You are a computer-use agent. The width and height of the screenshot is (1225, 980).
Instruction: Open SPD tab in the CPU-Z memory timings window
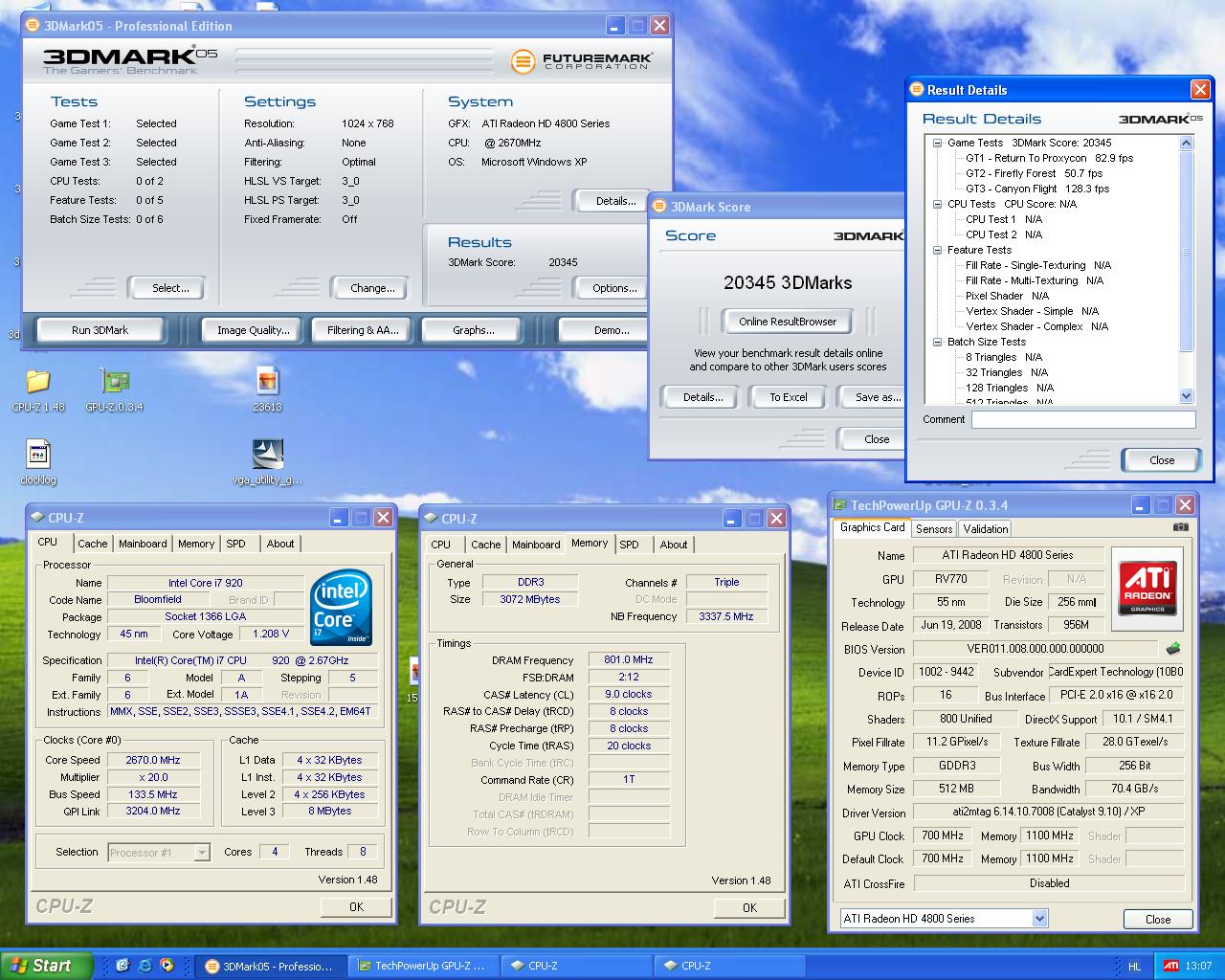pos(629,545)
